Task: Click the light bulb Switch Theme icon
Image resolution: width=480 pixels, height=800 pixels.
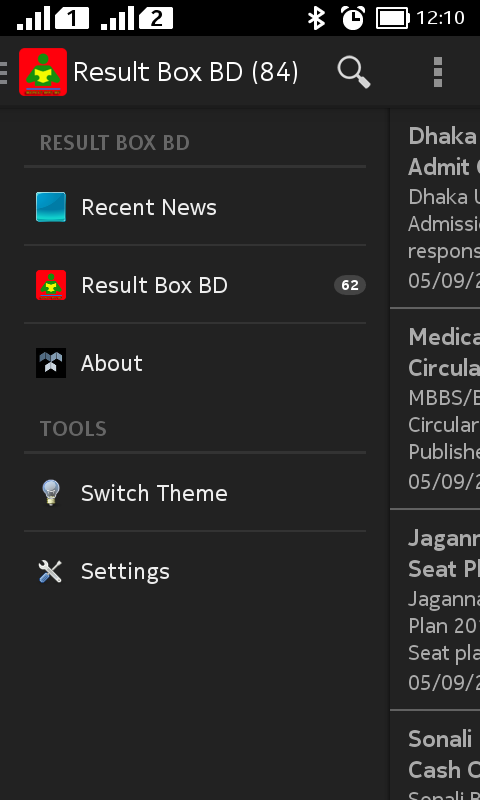Action: 50,492
